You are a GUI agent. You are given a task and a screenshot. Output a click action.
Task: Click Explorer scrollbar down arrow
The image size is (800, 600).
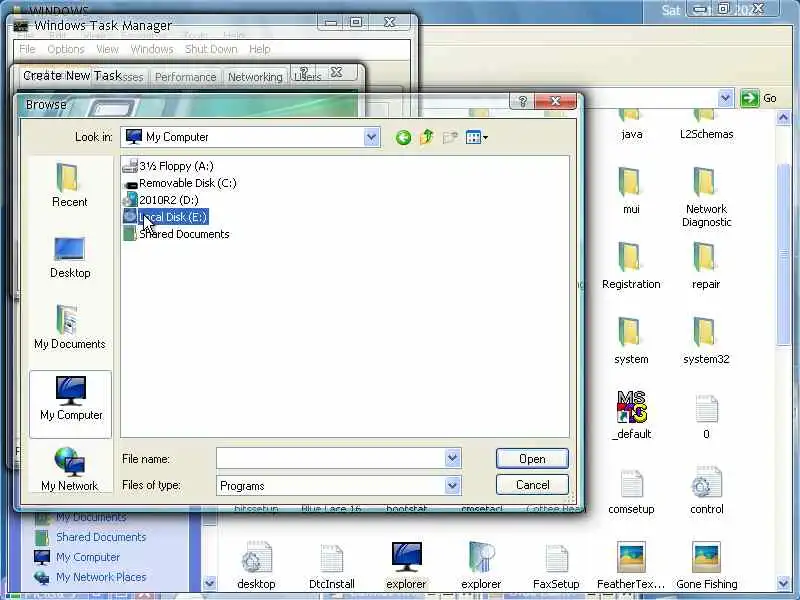pos(784,583)
